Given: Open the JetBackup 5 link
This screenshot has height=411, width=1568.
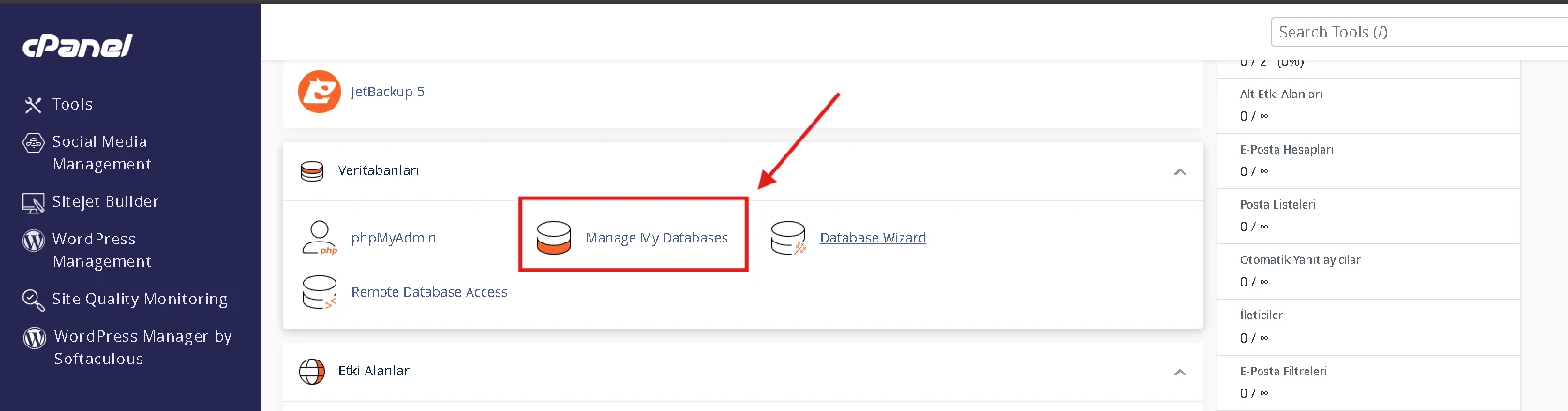Looking at the screenshot, I should 388,92.
